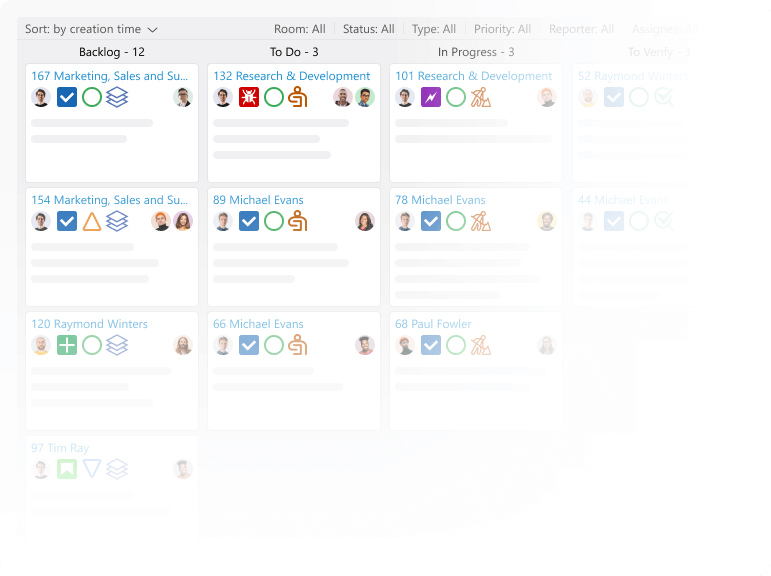Open card 120 Raymond Winters
Viewport: 771px width, 576px height.
point(89,324)
